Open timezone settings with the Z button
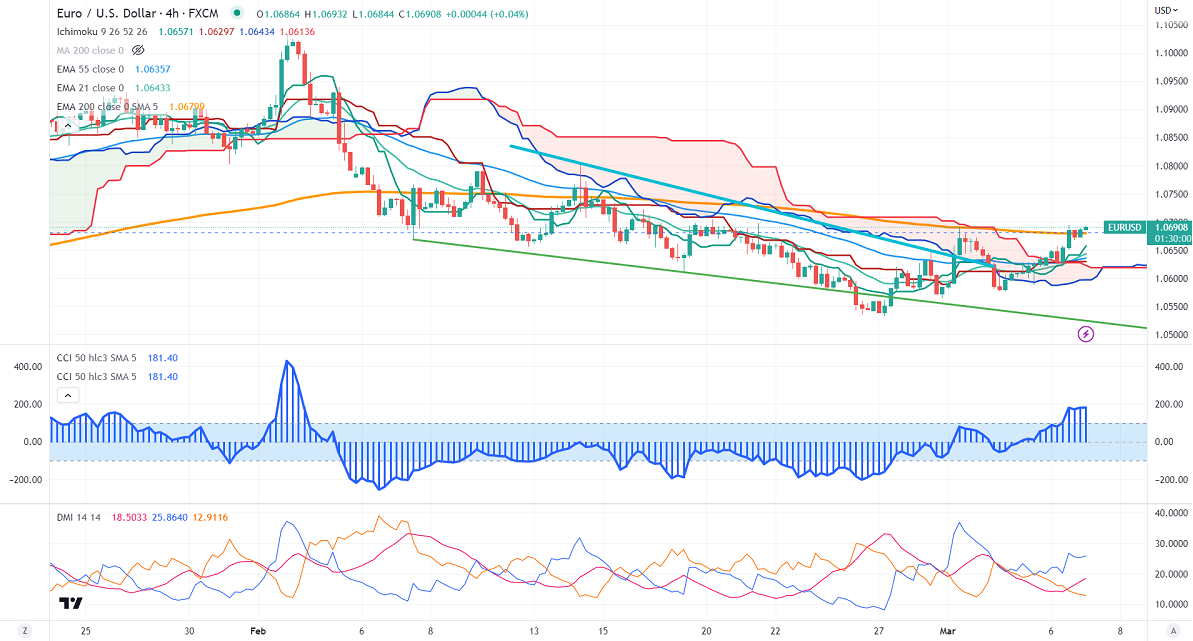Image resolution: width=1193 pixels, height=641 pixels. [26, 632]
